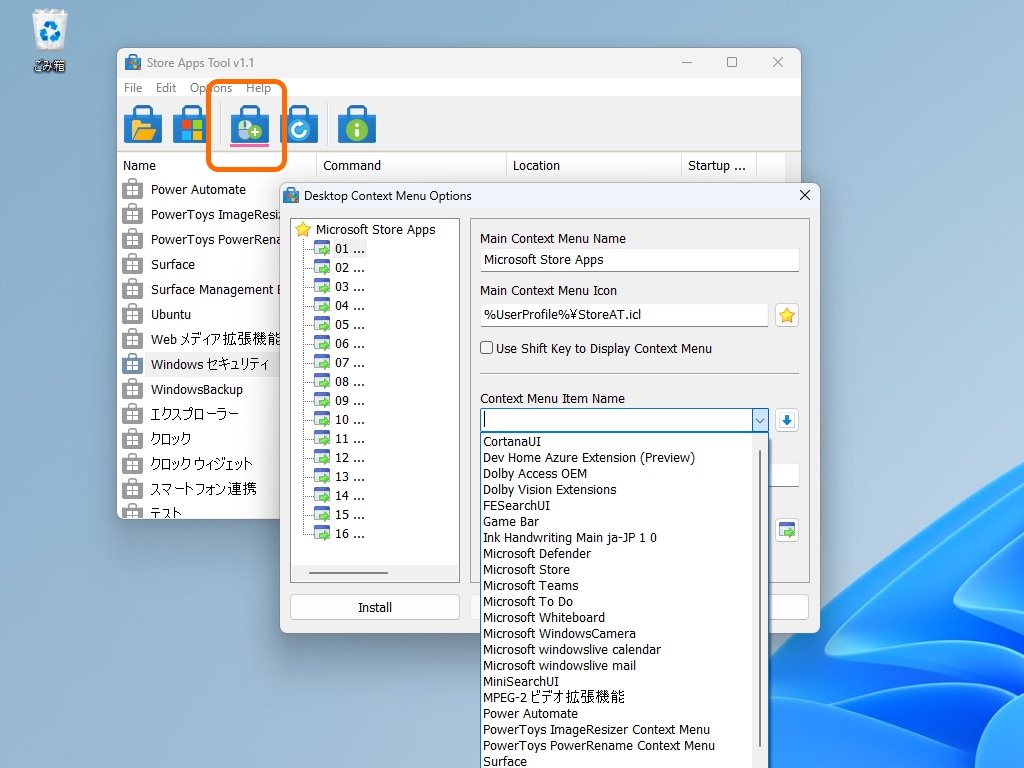
Task: Open the folder toolbar icon
Action: pos(143,124)
